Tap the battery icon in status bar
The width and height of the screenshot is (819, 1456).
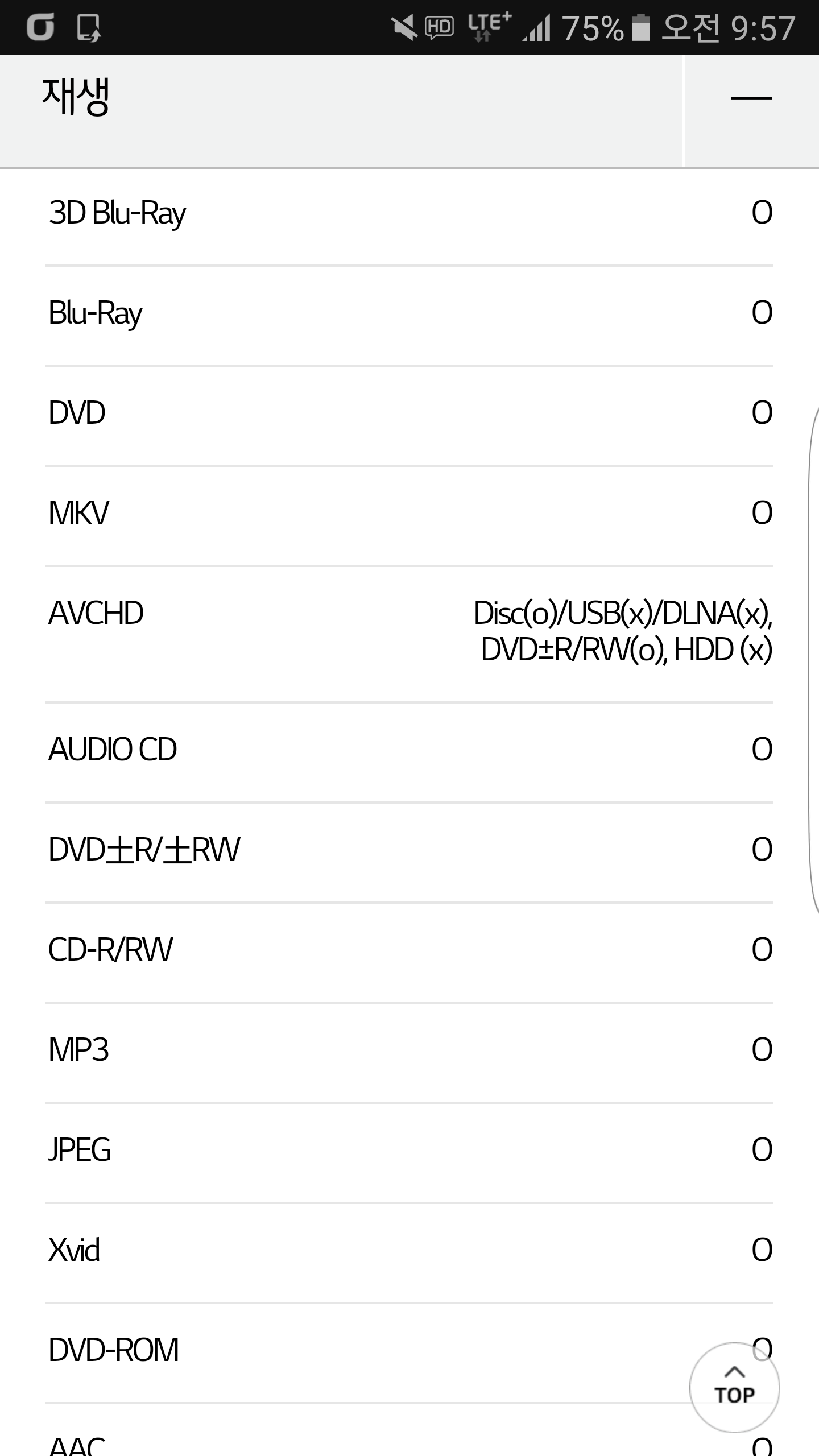pos(641,28)
